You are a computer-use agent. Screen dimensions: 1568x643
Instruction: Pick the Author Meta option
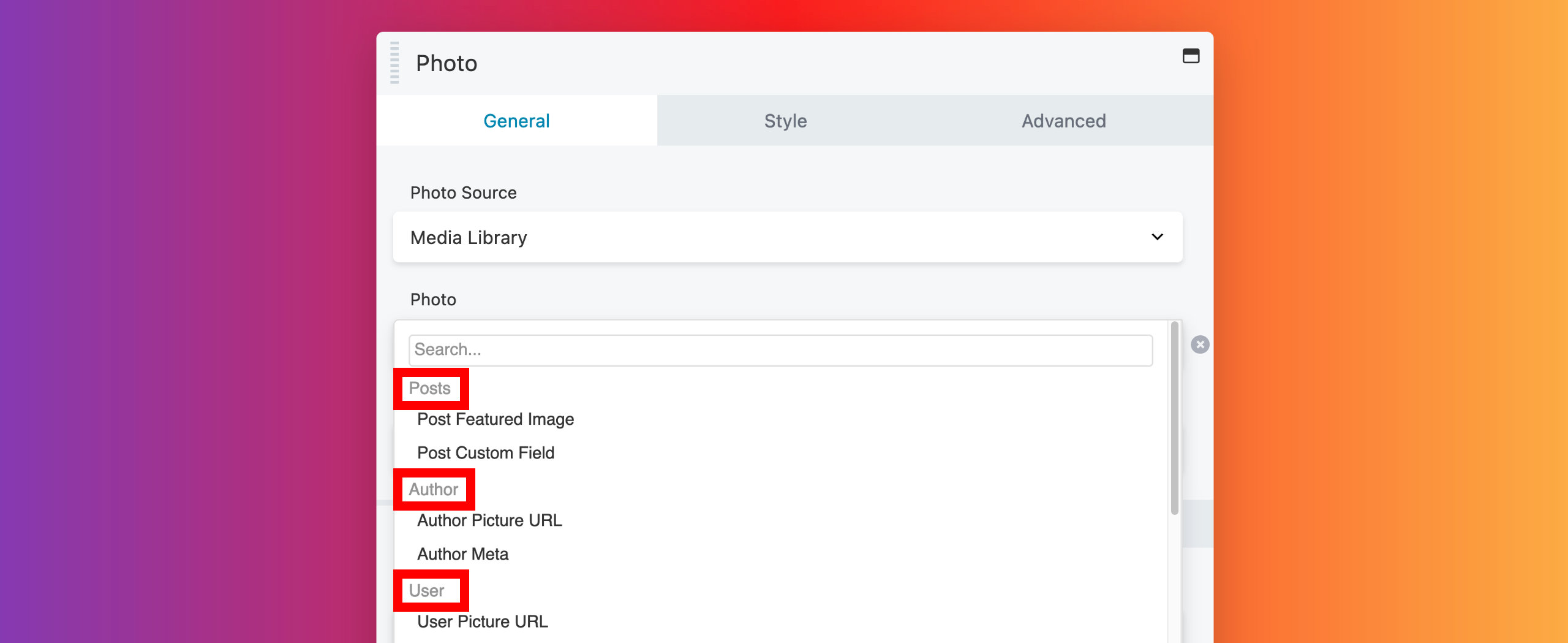click(x=462, y=554)
